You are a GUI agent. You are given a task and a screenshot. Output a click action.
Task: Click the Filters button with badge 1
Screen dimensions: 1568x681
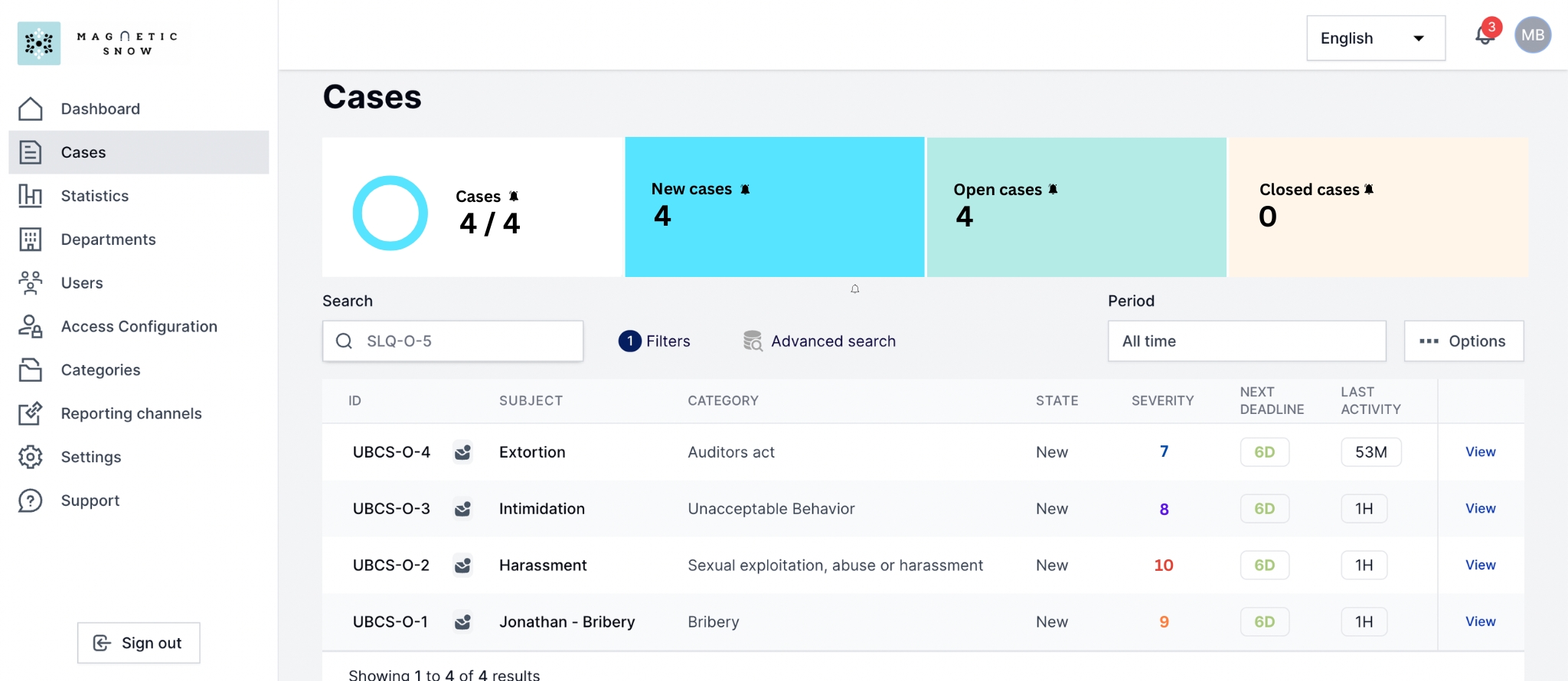click(655, 341)
